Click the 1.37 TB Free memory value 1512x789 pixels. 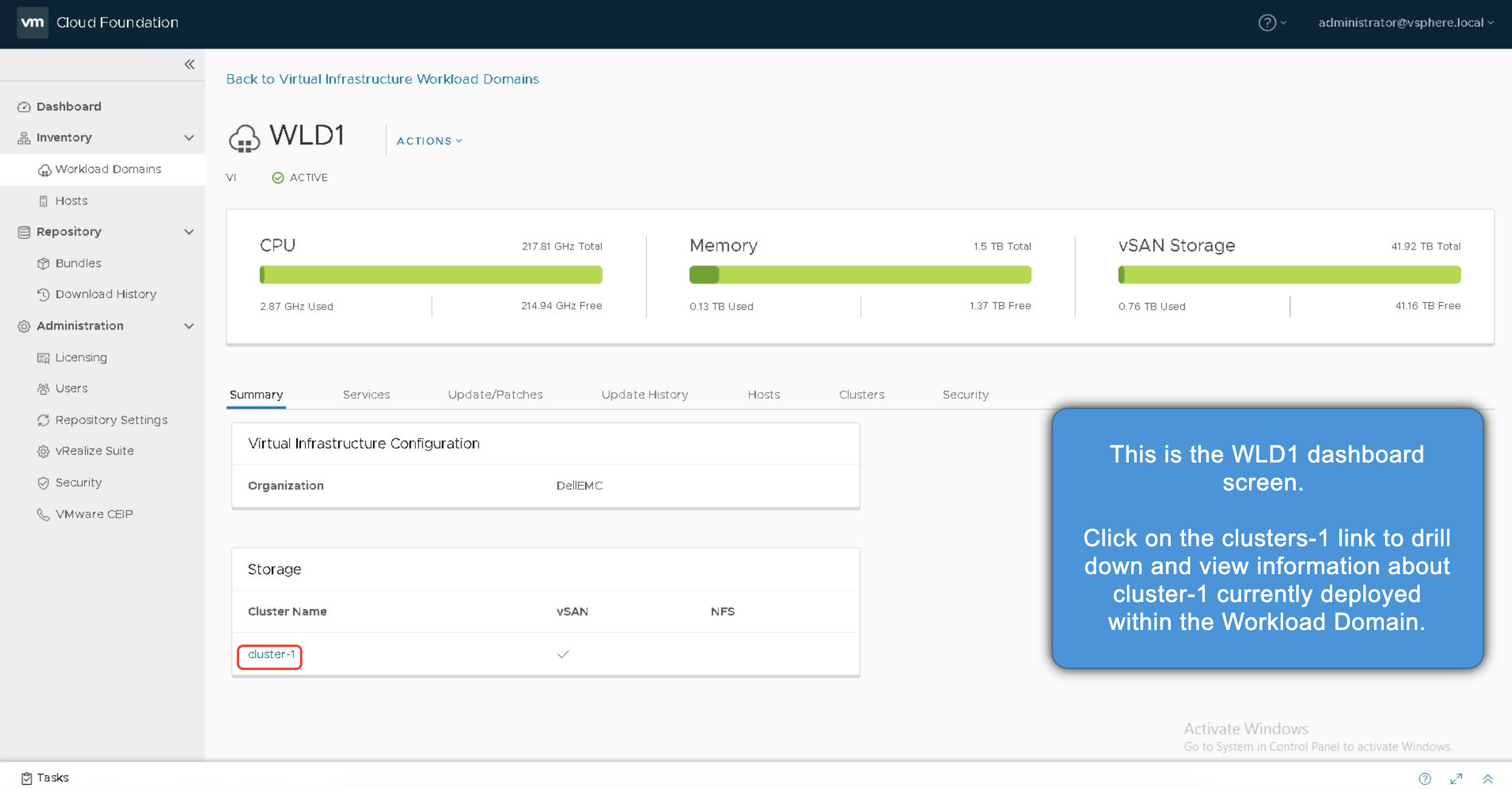pyautogui.click(x=1000, y=306)
